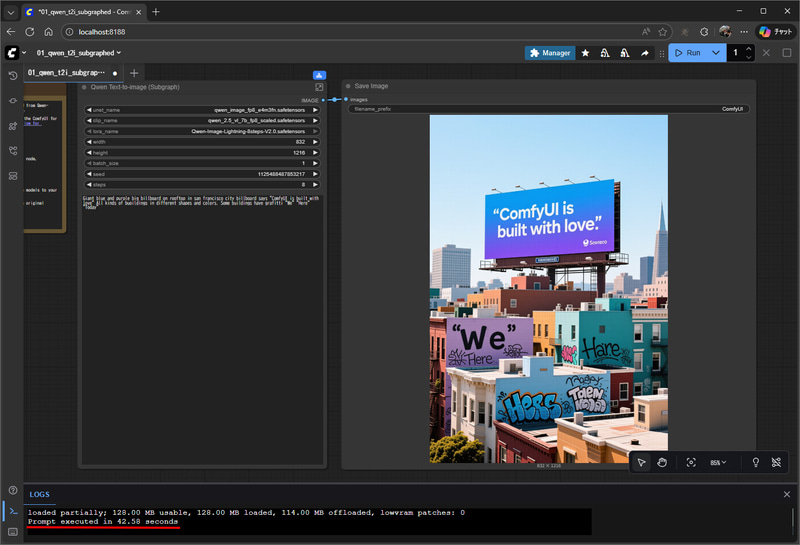
Task: Activate hand pan mode tool
Action: [x=662, y=463]
